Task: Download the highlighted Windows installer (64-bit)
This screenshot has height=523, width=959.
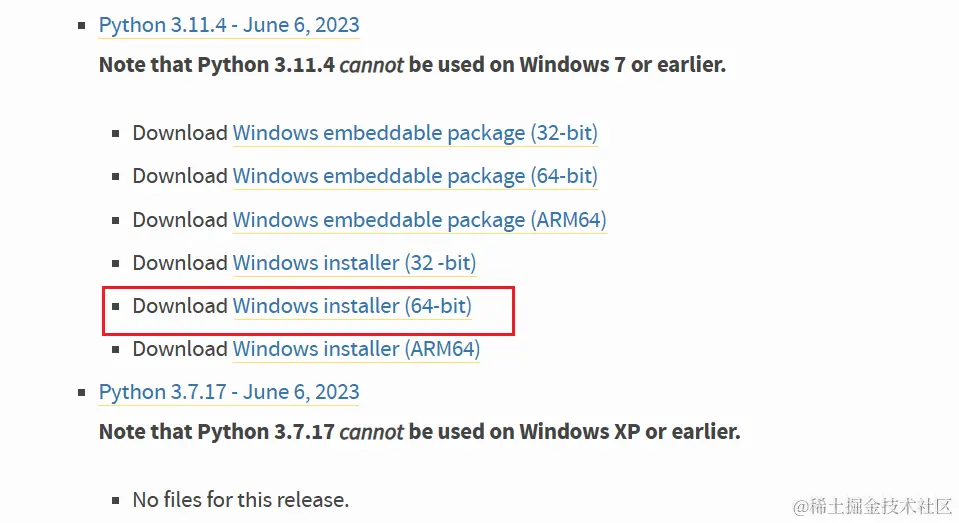Action: [352, 306]
